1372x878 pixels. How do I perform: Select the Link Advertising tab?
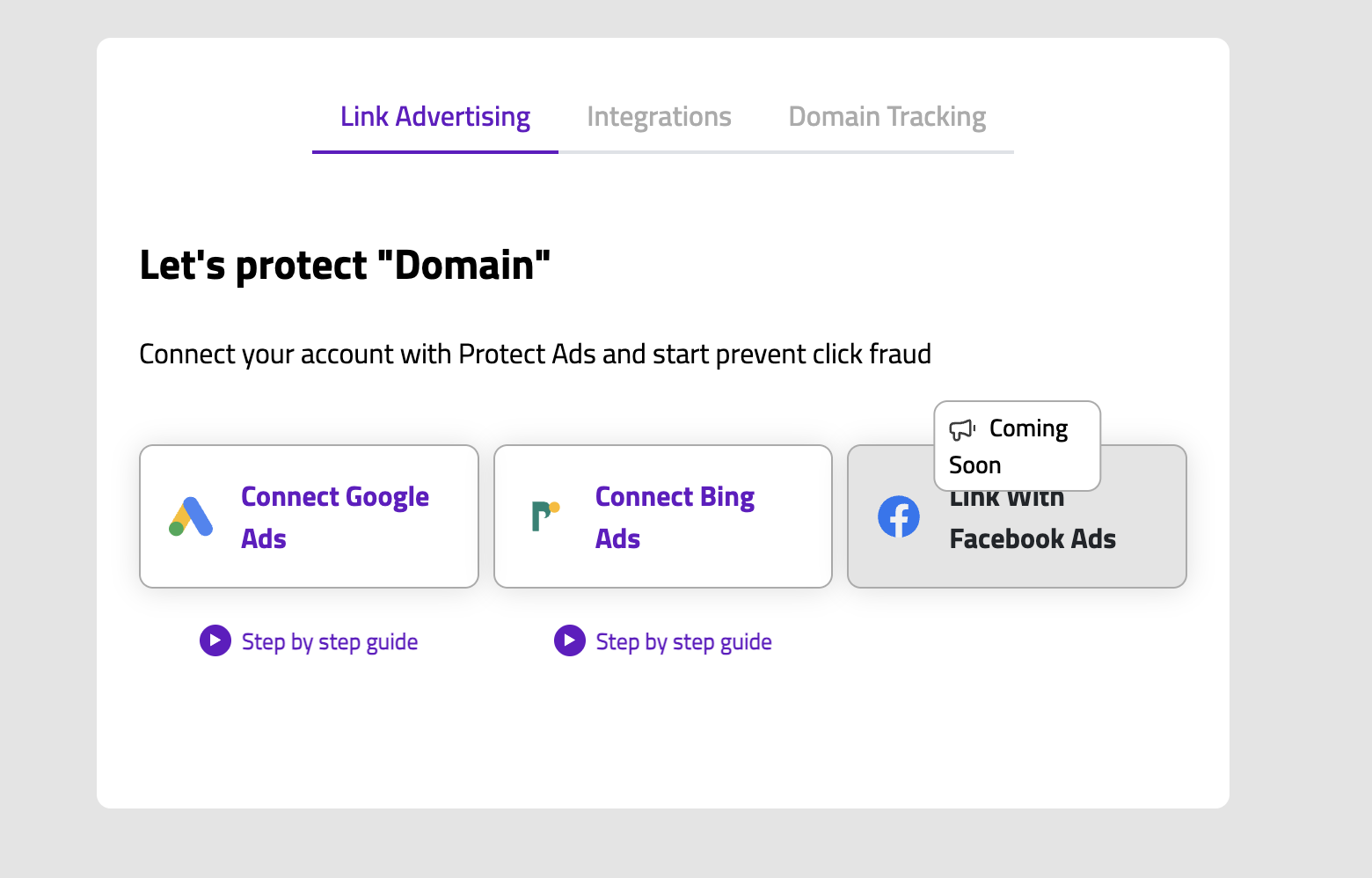point(434,116)
